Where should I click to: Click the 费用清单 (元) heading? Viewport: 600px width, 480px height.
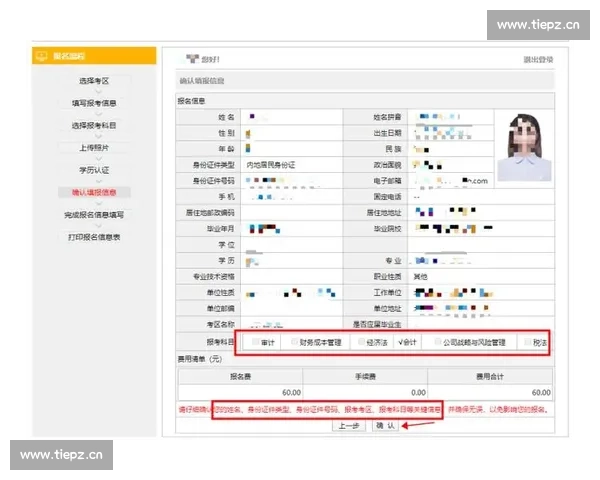coord(200,359)
